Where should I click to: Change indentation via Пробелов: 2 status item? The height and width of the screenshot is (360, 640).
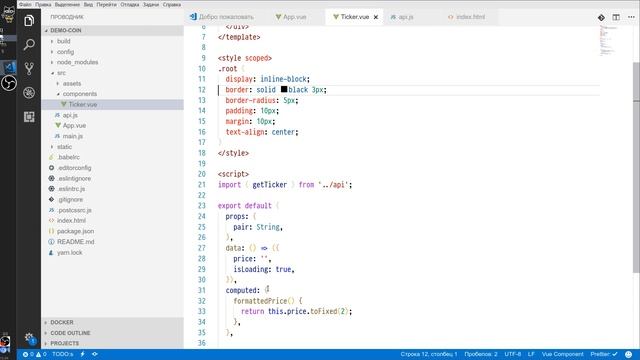click(x=481, y=354)
